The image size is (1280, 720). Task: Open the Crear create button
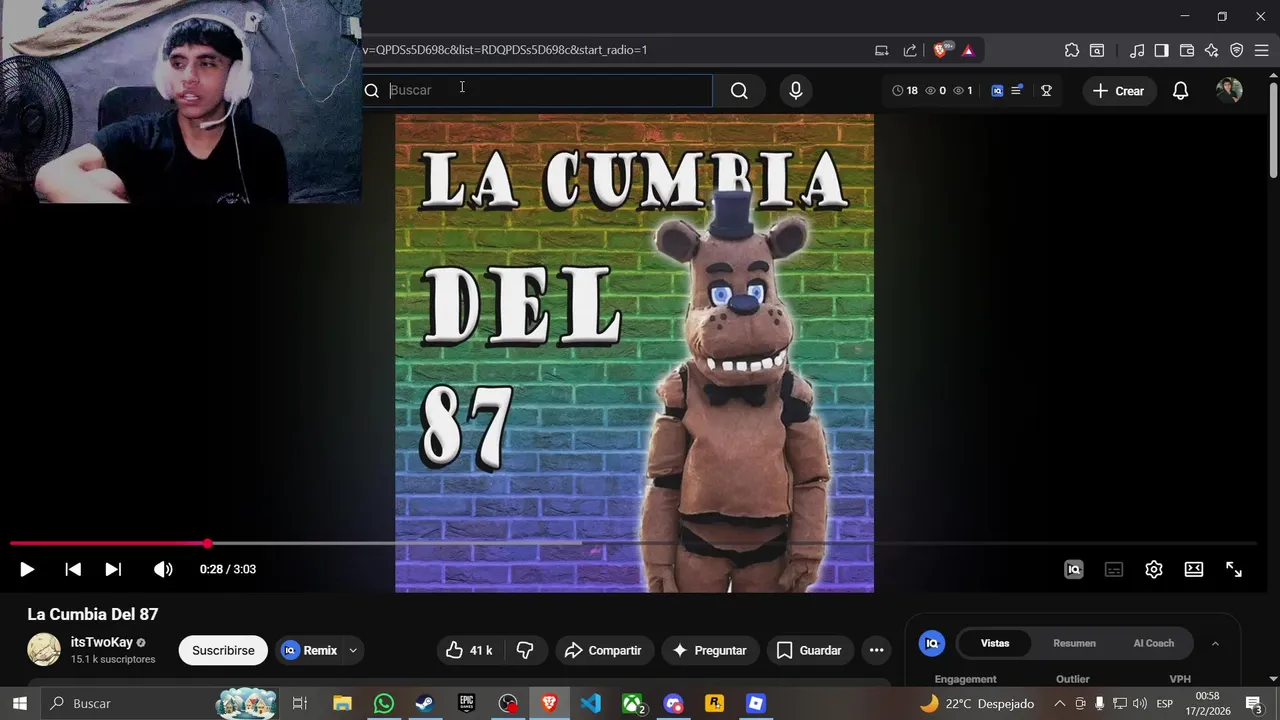pos(1119,91)
